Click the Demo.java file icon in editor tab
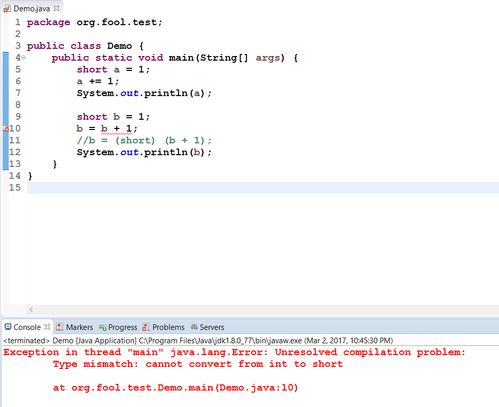The height and width of the screenshot is (407, 499). coord(7,8)
